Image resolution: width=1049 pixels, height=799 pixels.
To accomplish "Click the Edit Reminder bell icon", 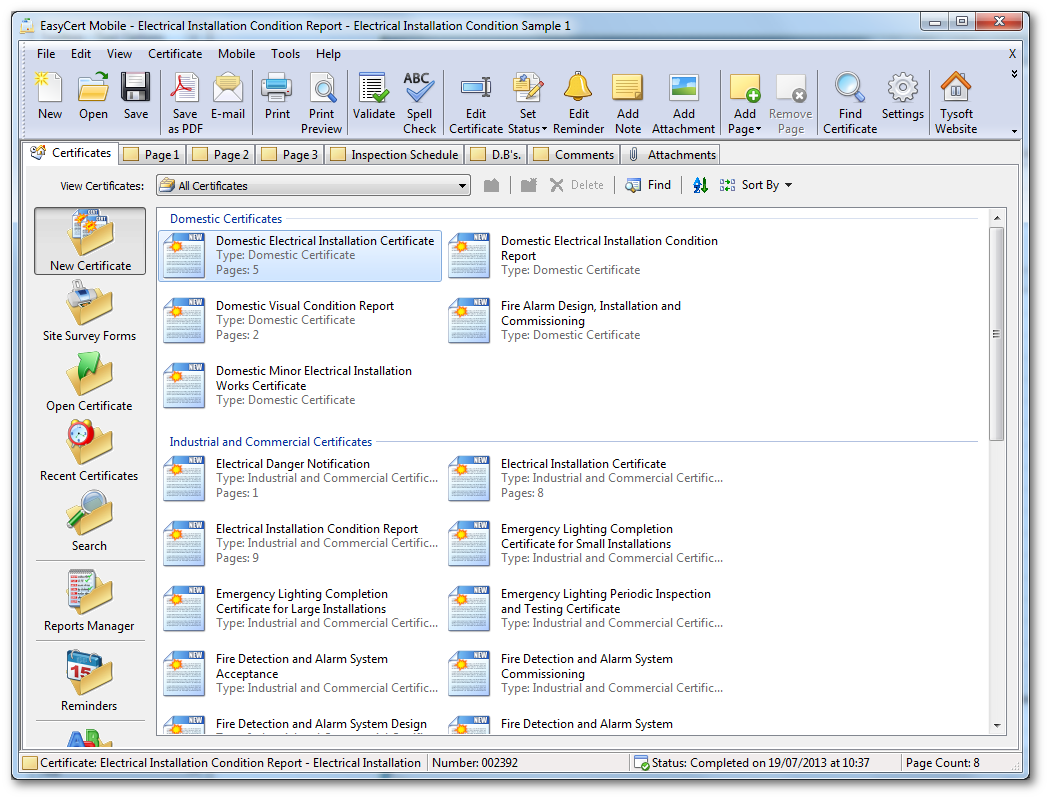I will (x=579, y=103).
